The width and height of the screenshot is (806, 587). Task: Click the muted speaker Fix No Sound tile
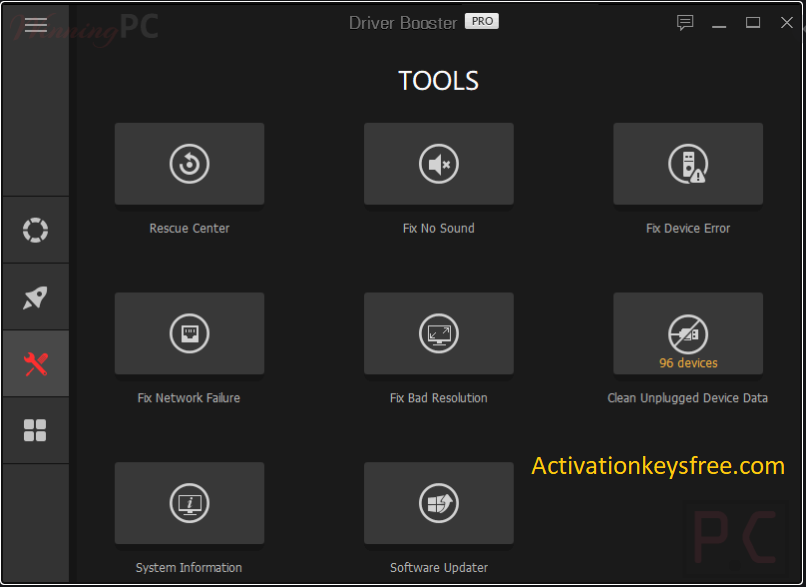439,164
